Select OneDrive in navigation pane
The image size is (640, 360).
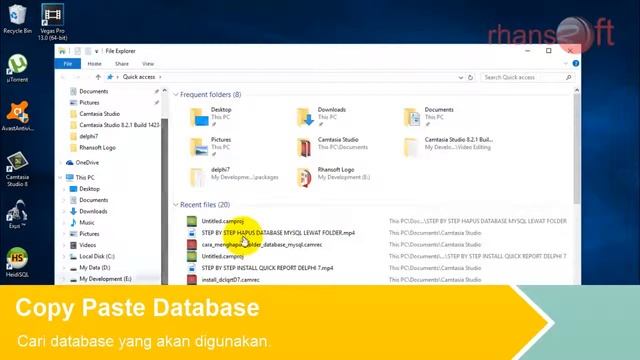[x=87, y=162]
